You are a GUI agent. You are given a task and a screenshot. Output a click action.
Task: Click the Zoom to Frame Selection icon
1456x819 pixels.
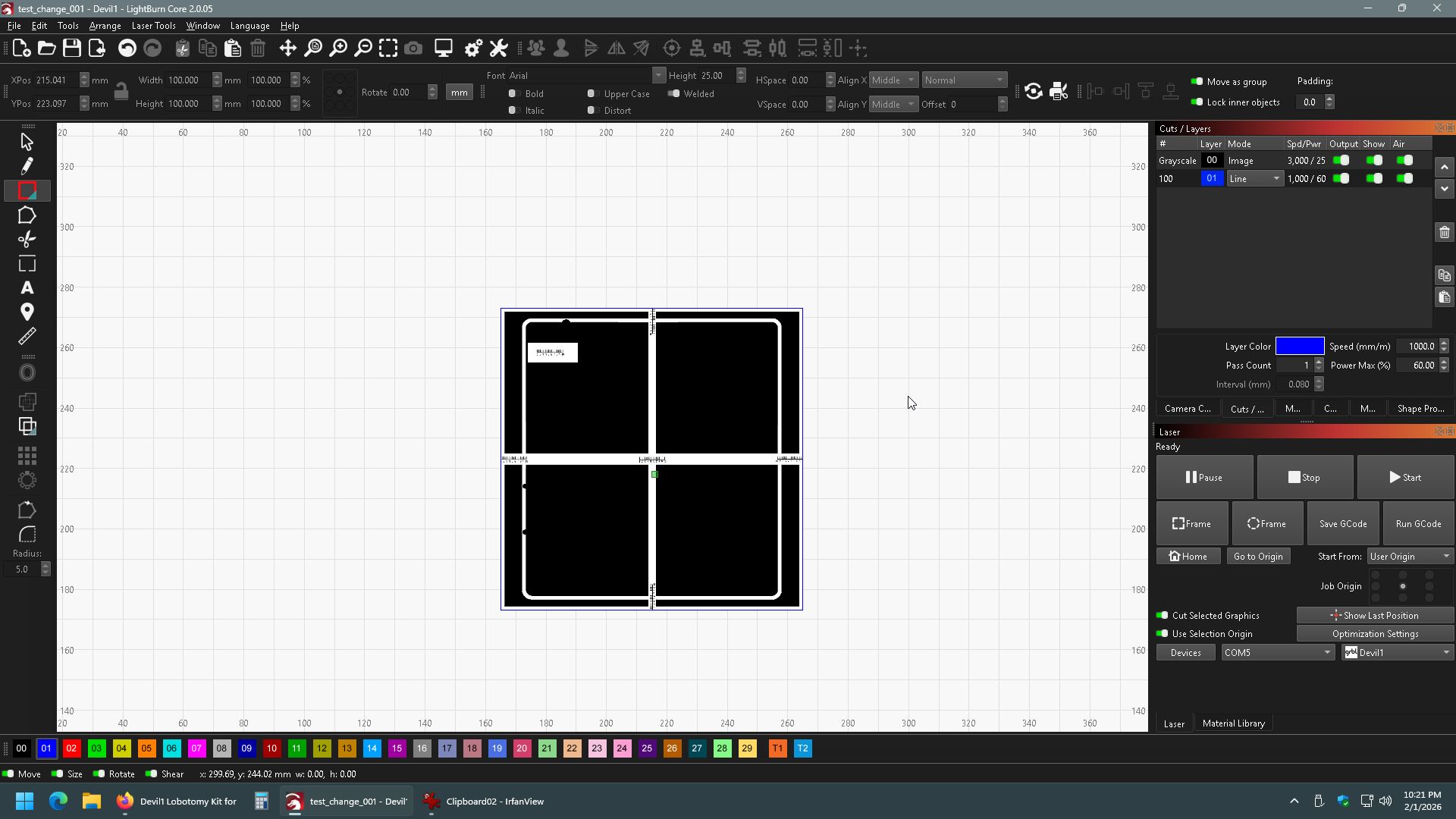(388, 49)
